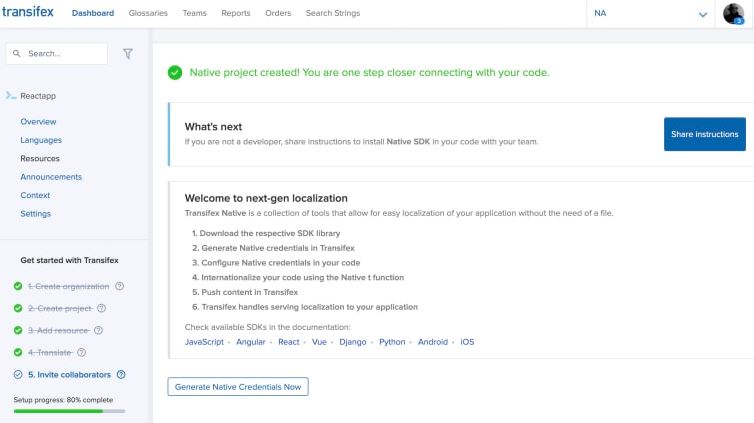Click the 1. Create organization step
This screenshot has width=754, height=423.
pos(68,286)
